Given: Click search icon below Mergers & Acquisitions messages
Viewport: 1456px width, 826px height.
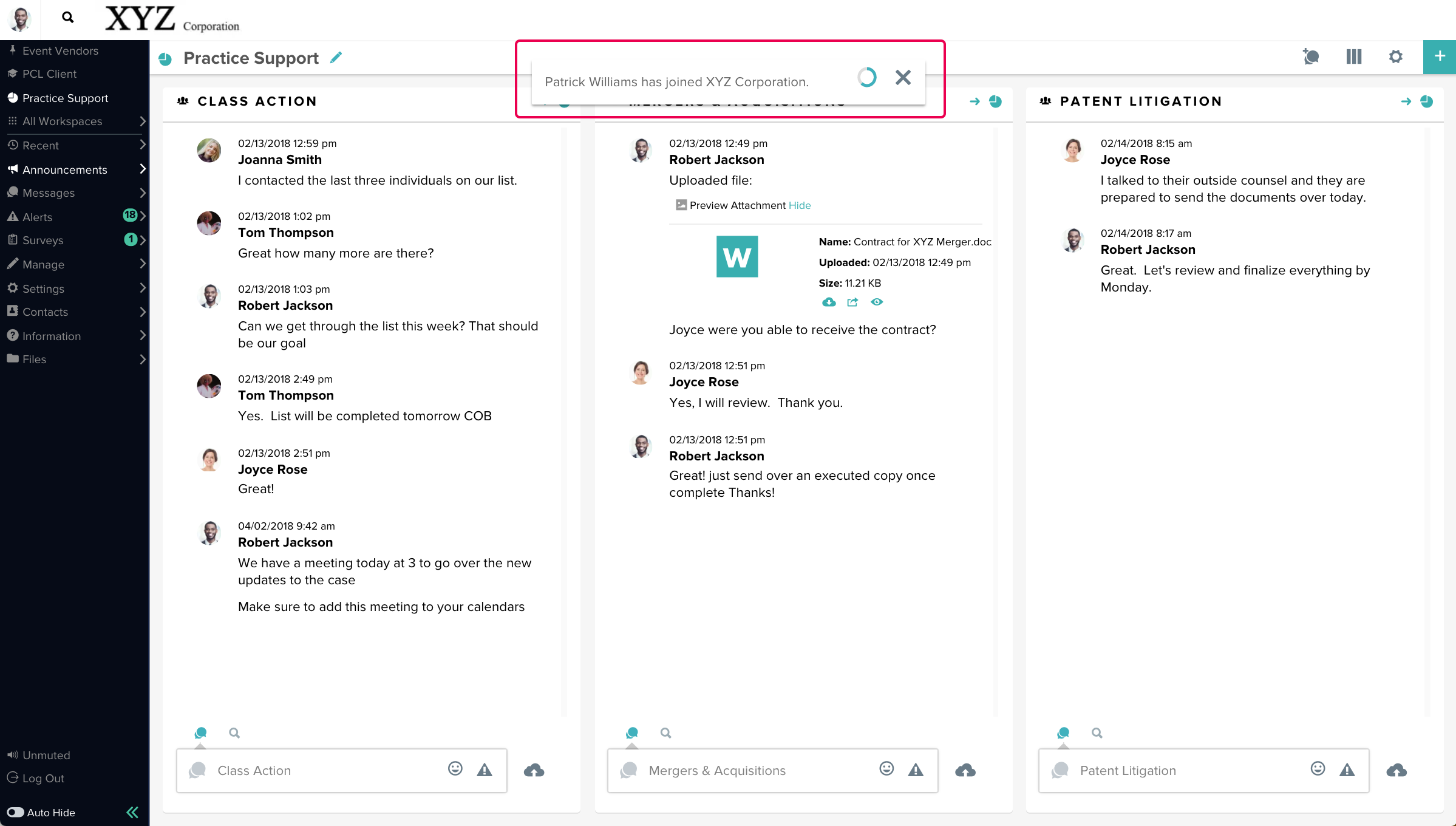Looking at the screenshot, I should click(666, 733).
